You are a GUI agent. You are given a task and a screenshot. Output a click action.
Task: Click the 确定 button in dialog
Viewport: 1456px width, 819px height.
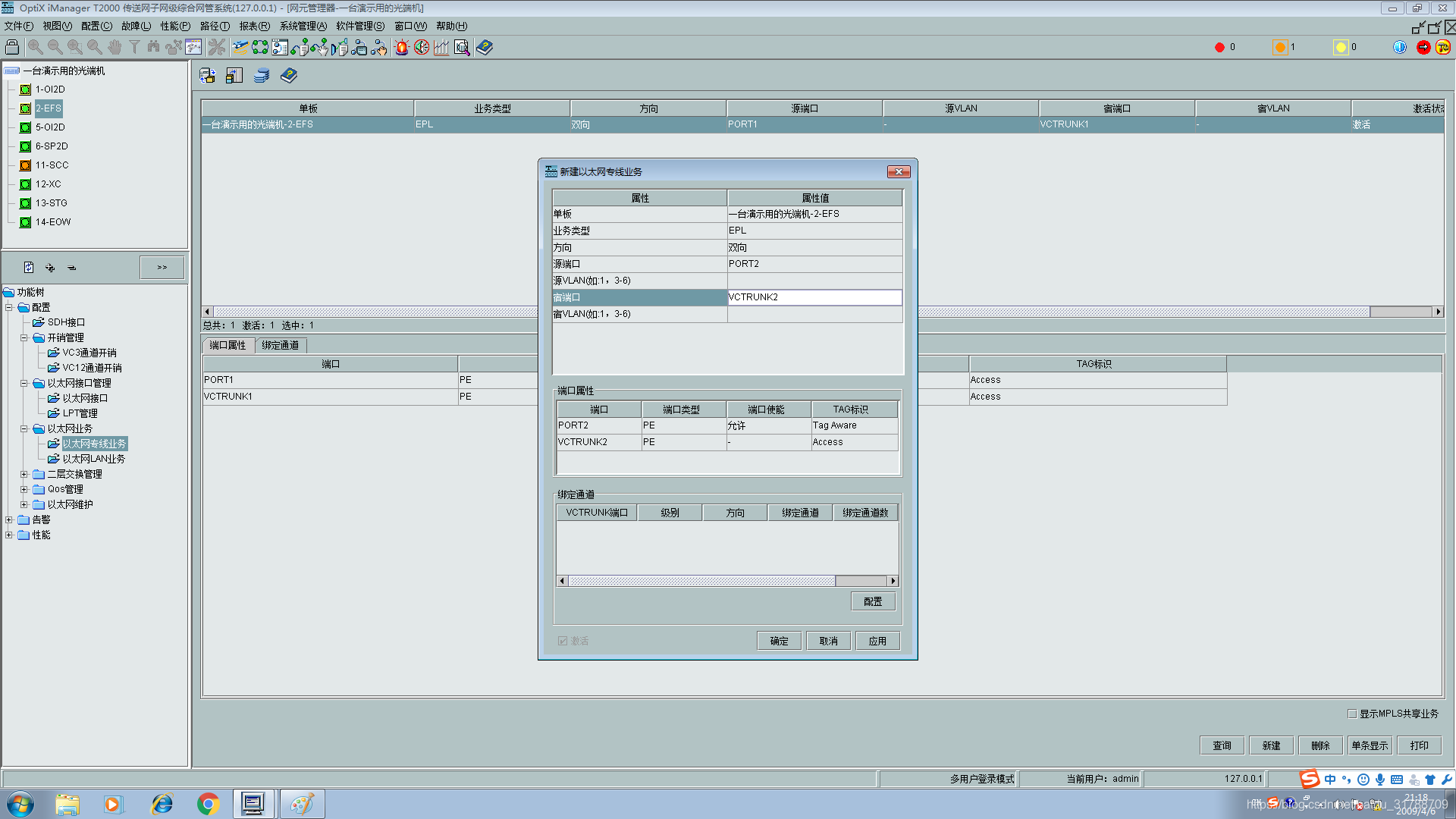pyautogui.click(x=779, y=641)
